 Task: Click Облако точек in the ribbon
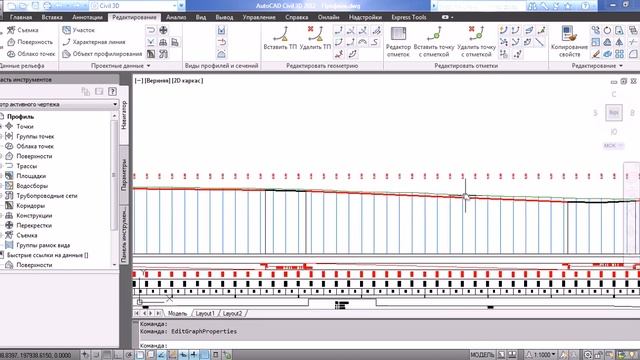tap(31, 54)
